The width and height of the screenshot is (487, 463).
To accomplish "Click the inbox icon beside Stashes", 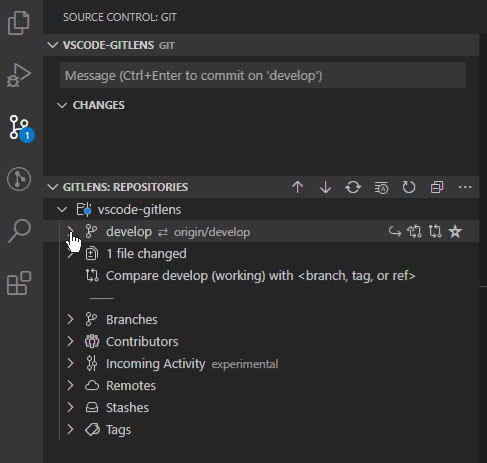I will [x=92, y=407].
